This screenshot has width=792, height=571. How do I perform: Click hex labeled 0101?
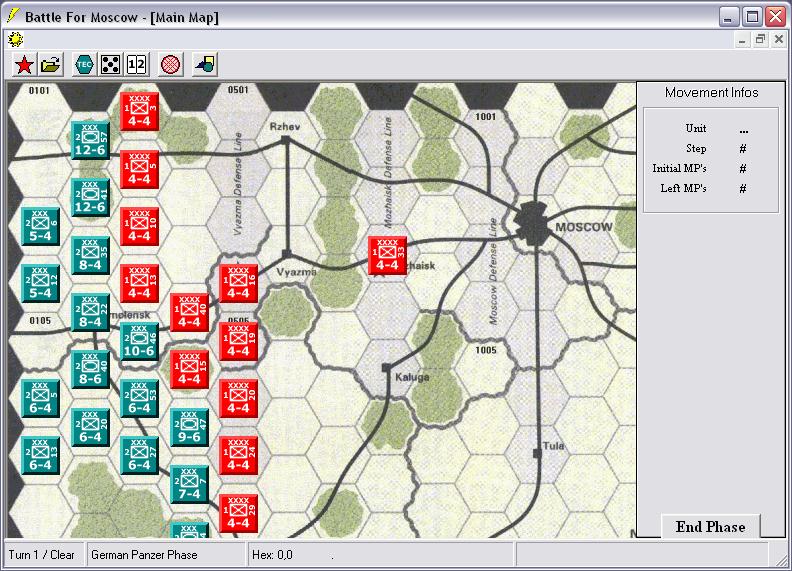[x=39, y=111]
